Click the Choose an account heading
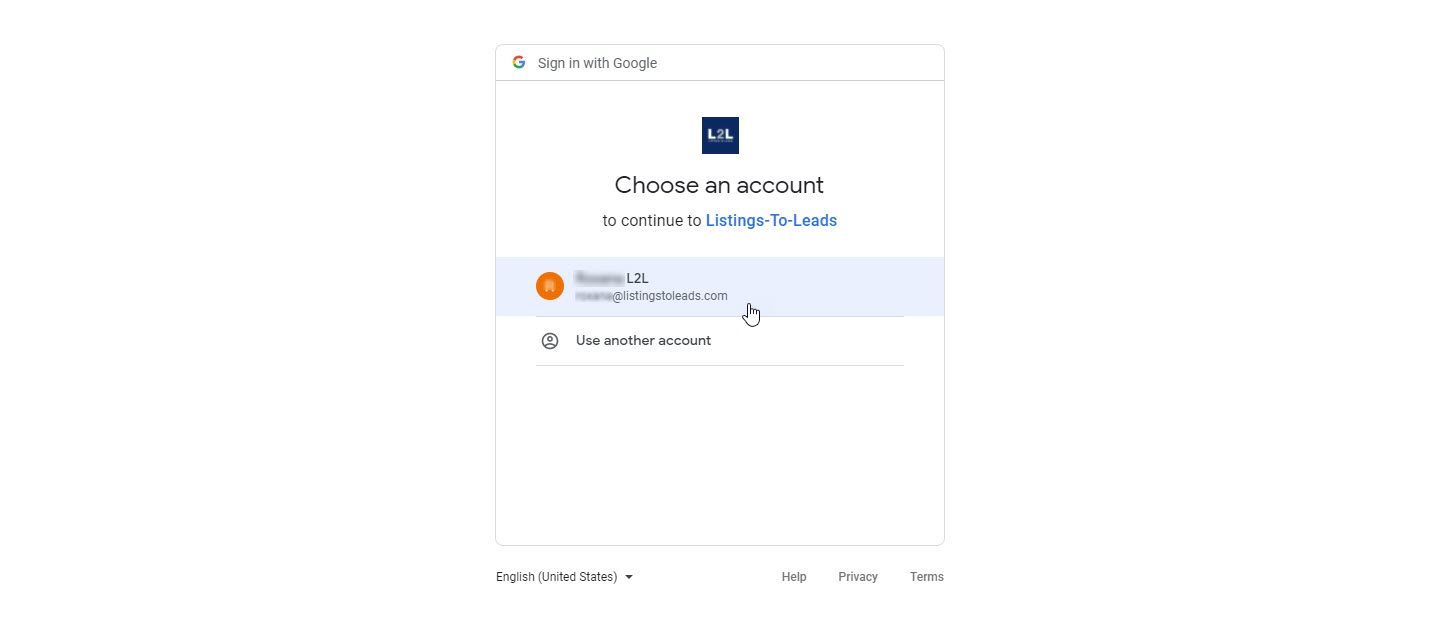This screenshot has height=620, width=1440. pyautogui.click(x=719, y=185)
